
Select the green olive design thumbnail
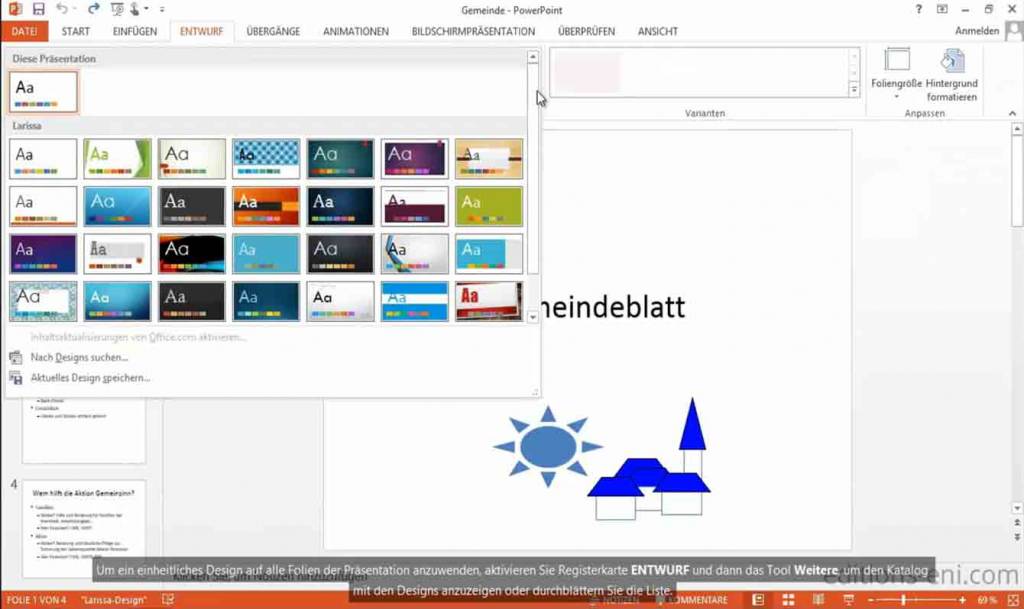[489, 206]
